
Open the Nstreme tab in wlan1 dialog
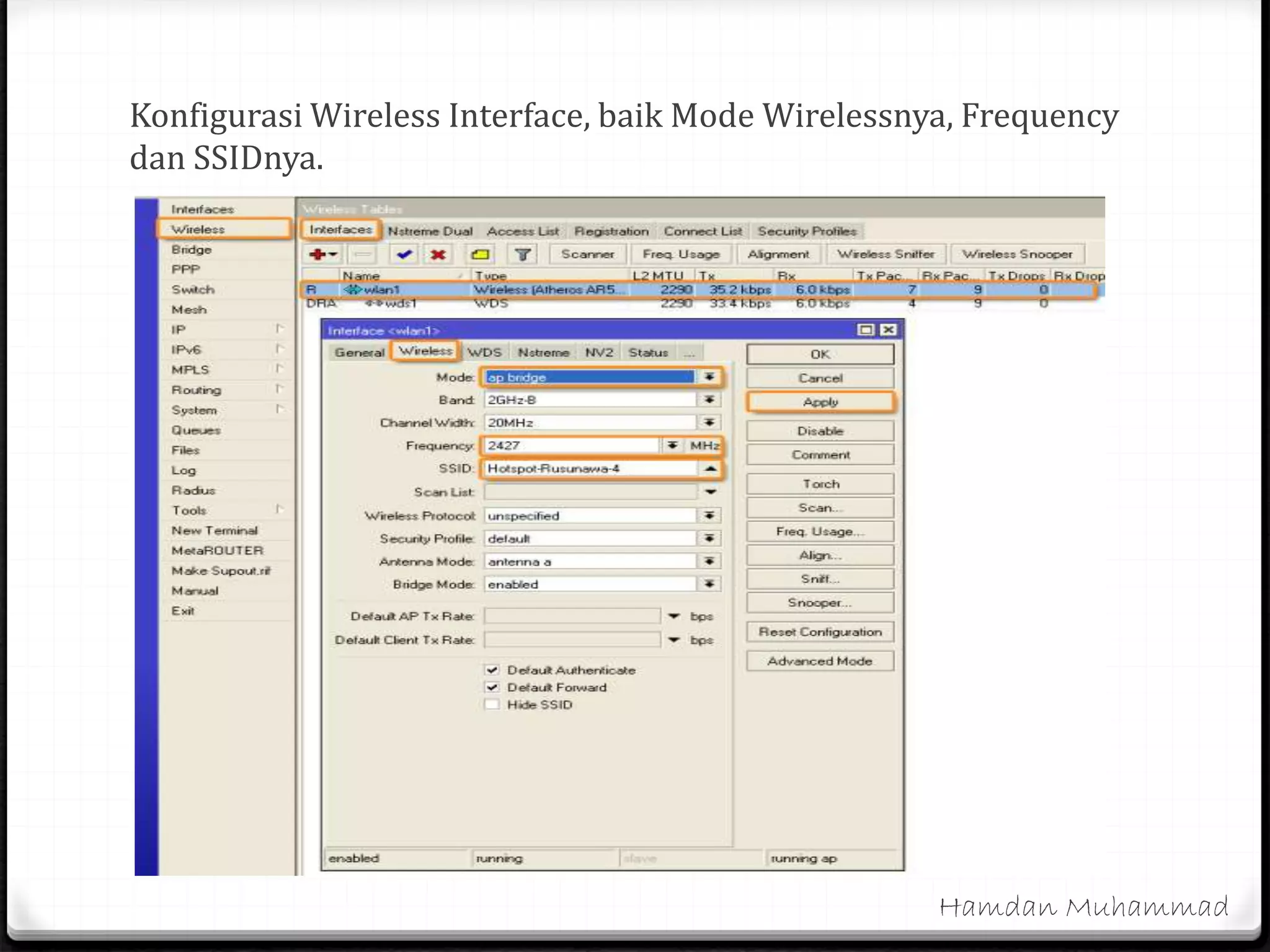click(x=544, y=352)
